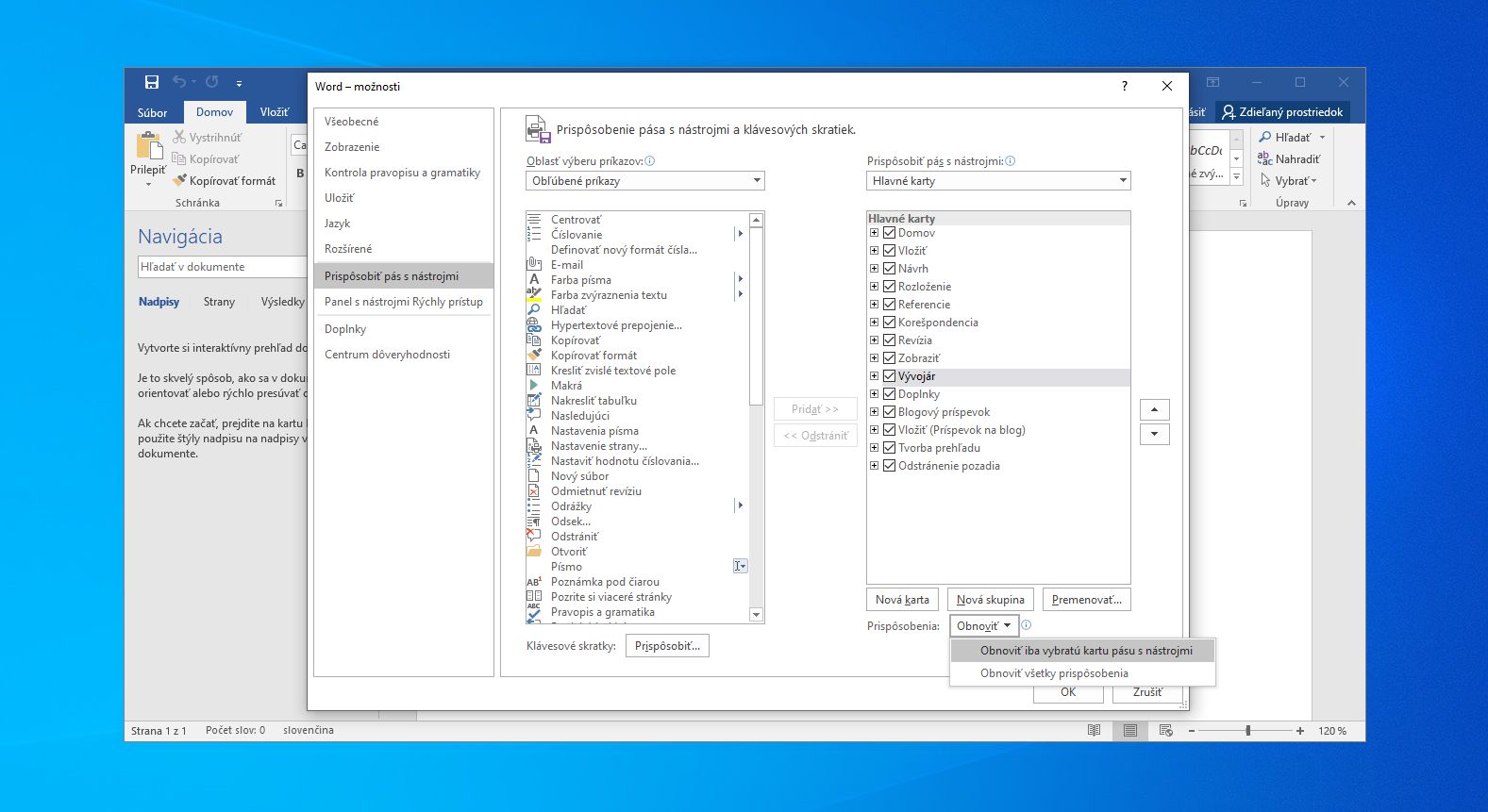Uncheck the Rozloženie tab checkbox
This screenshot has width=1488, height=812.
(x=889, y=287)
